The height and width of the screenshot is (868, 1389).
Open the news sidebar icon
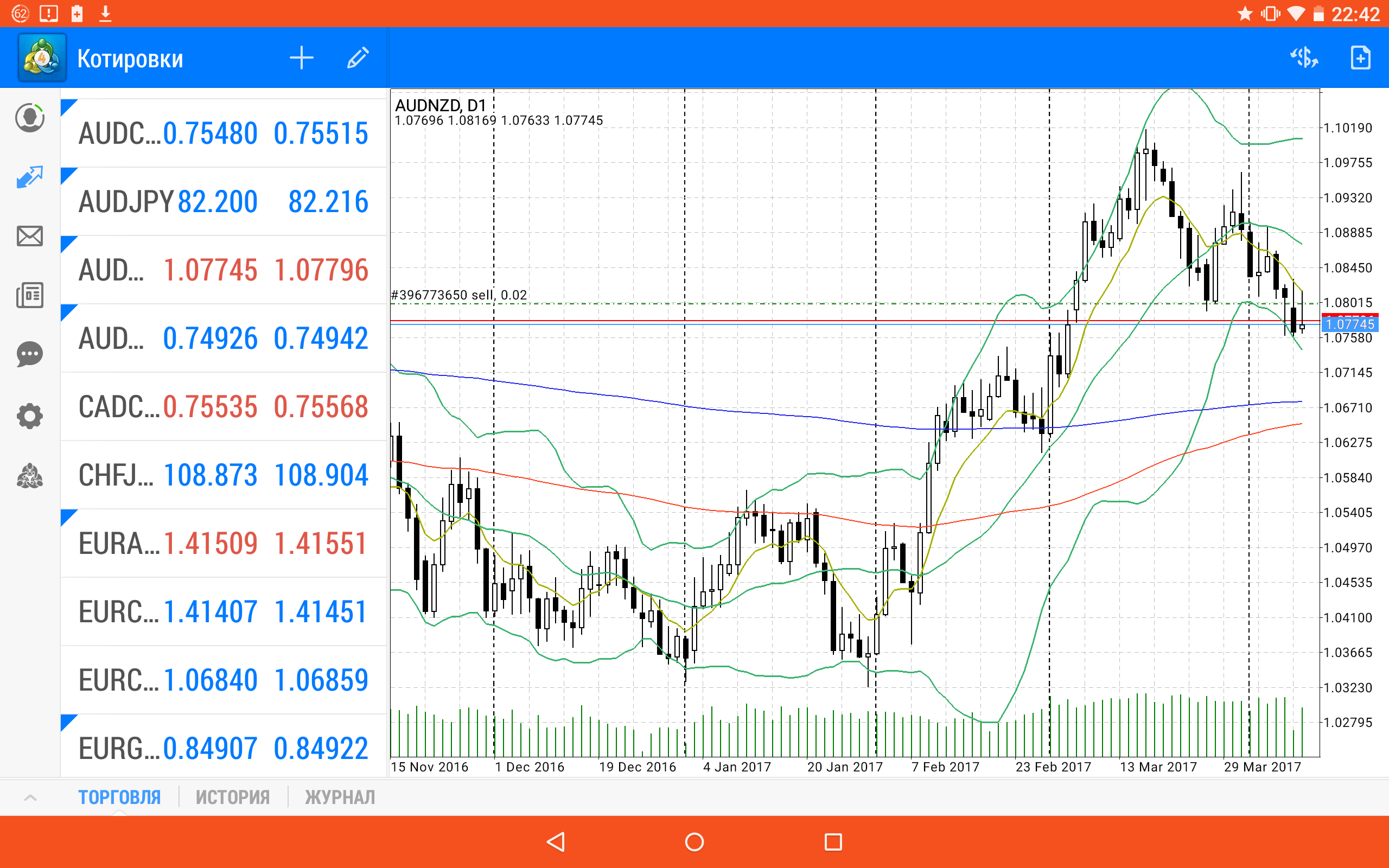click(x=30, y=295)
